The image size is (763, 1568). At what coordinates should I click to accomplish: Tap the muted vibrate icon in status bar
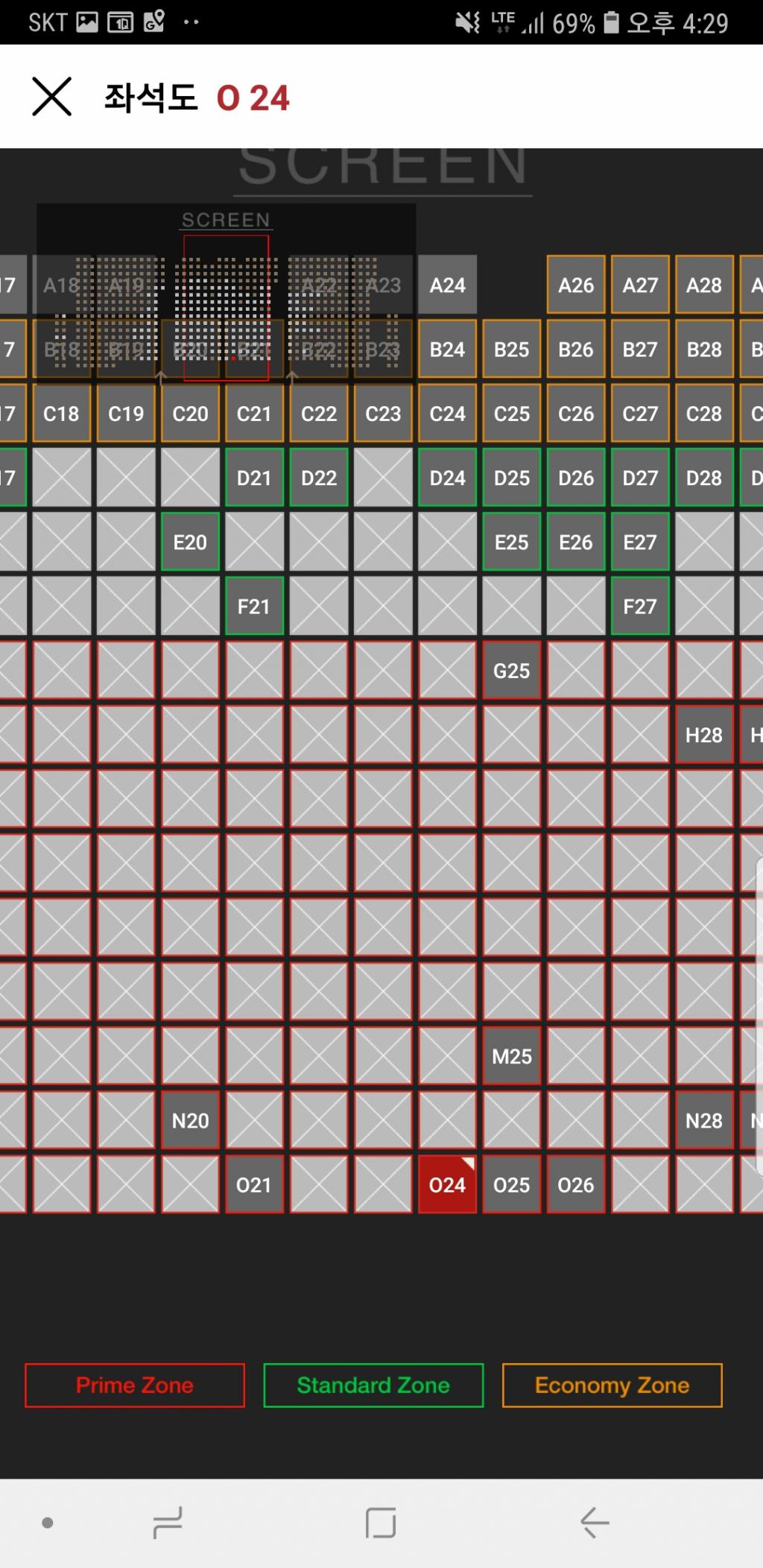coord(468,22)
